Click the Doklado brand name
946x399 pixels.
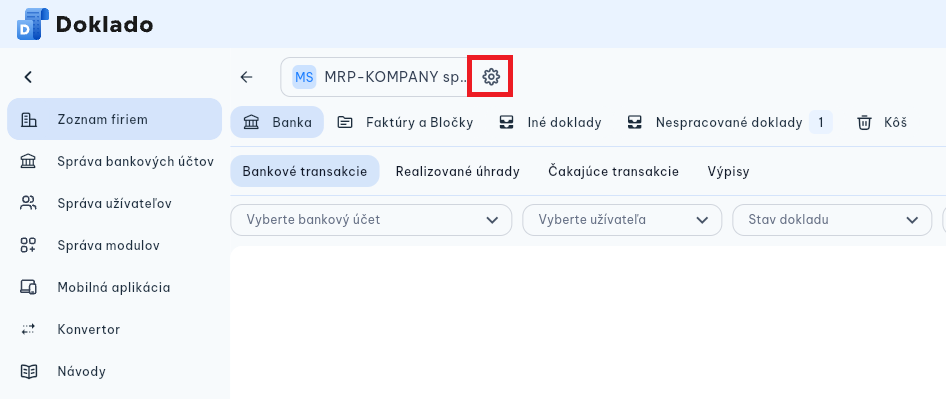104,25
